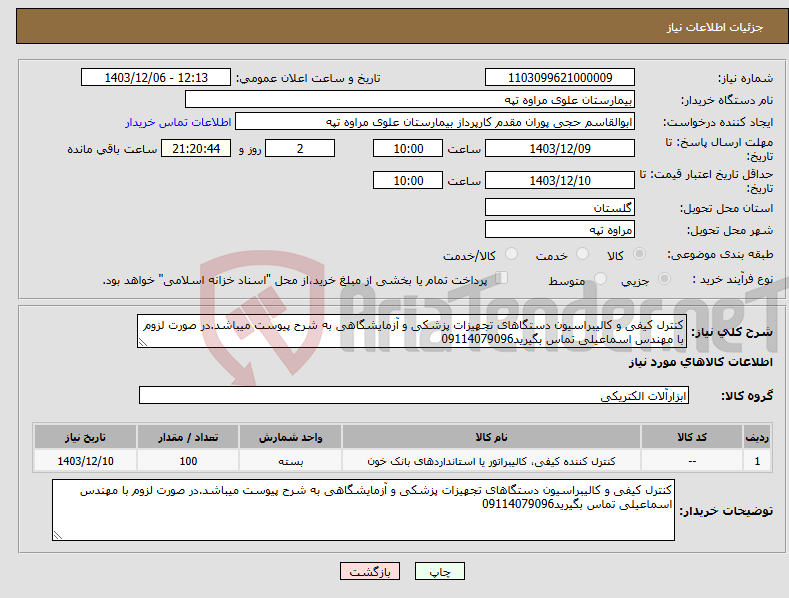Image resolution: width=789 pixels, height=598 pixels.
Task: Click the response deadline time 10:00 field
Action: (x=408, y=148)
